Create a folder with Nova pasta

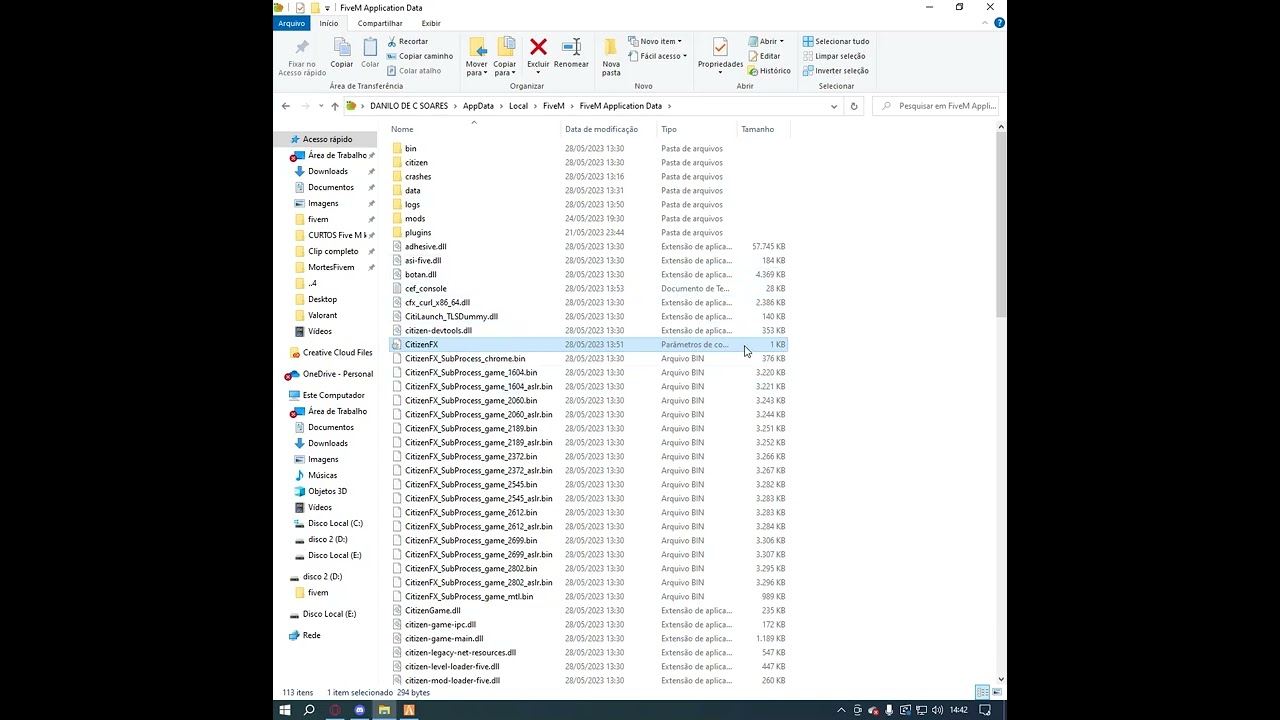click(611, 57)
